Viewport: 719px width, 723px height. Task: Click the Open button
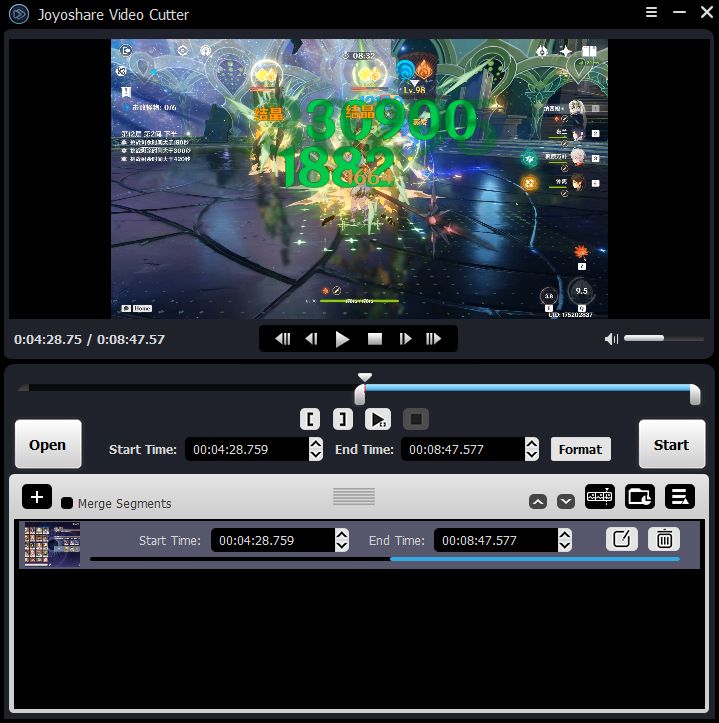click(47, 445)
